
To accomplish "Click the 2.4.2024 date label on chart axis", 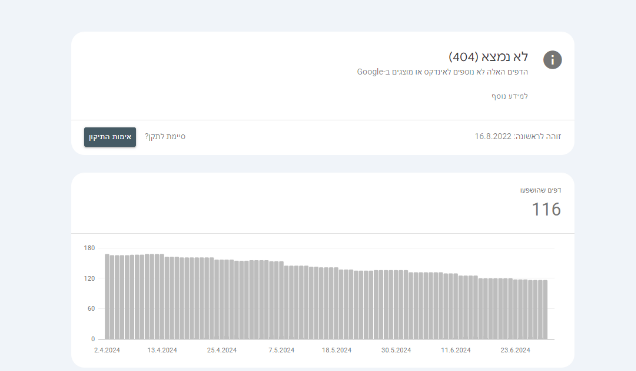I will [107, 350].
